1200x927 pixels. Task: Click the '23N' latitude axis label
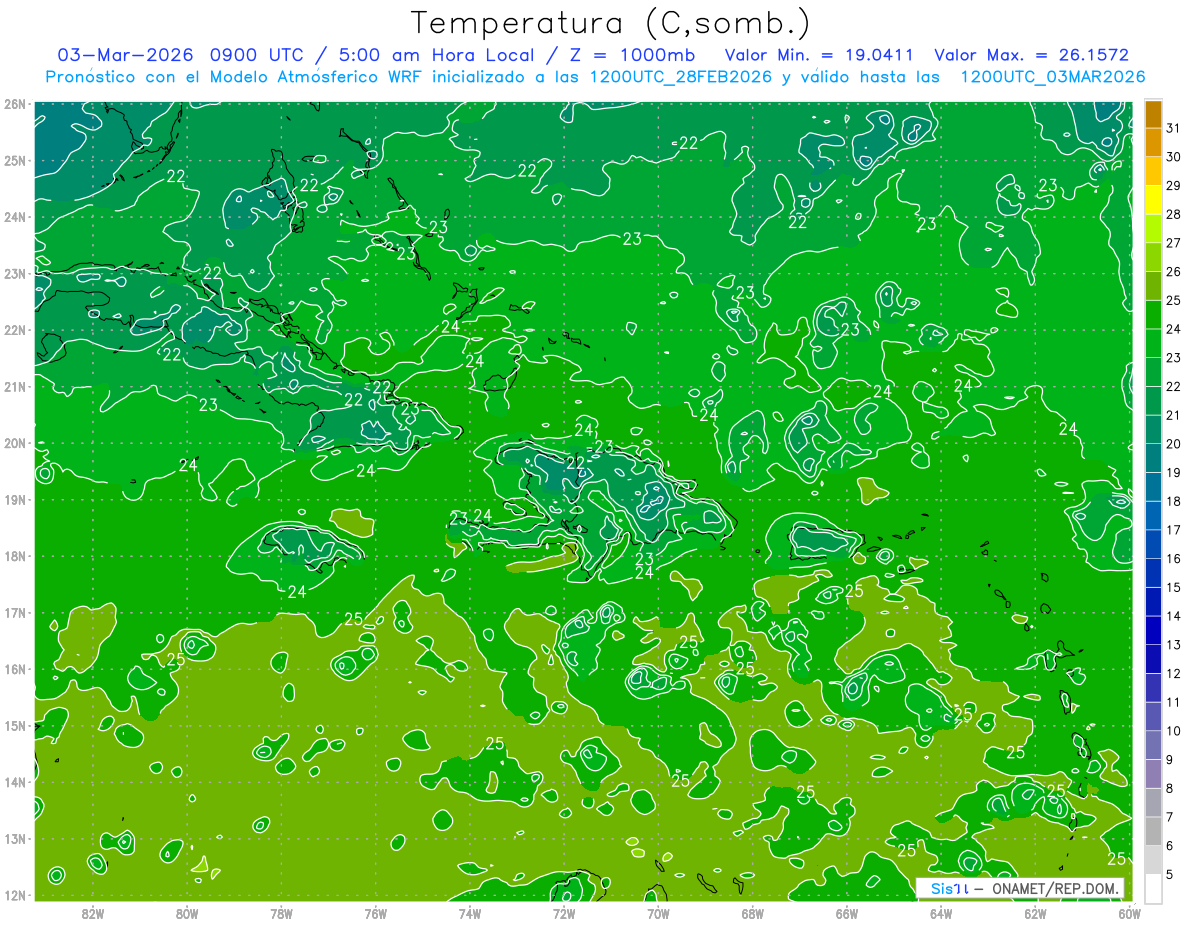pyautogui.click(x=14, y=274)
